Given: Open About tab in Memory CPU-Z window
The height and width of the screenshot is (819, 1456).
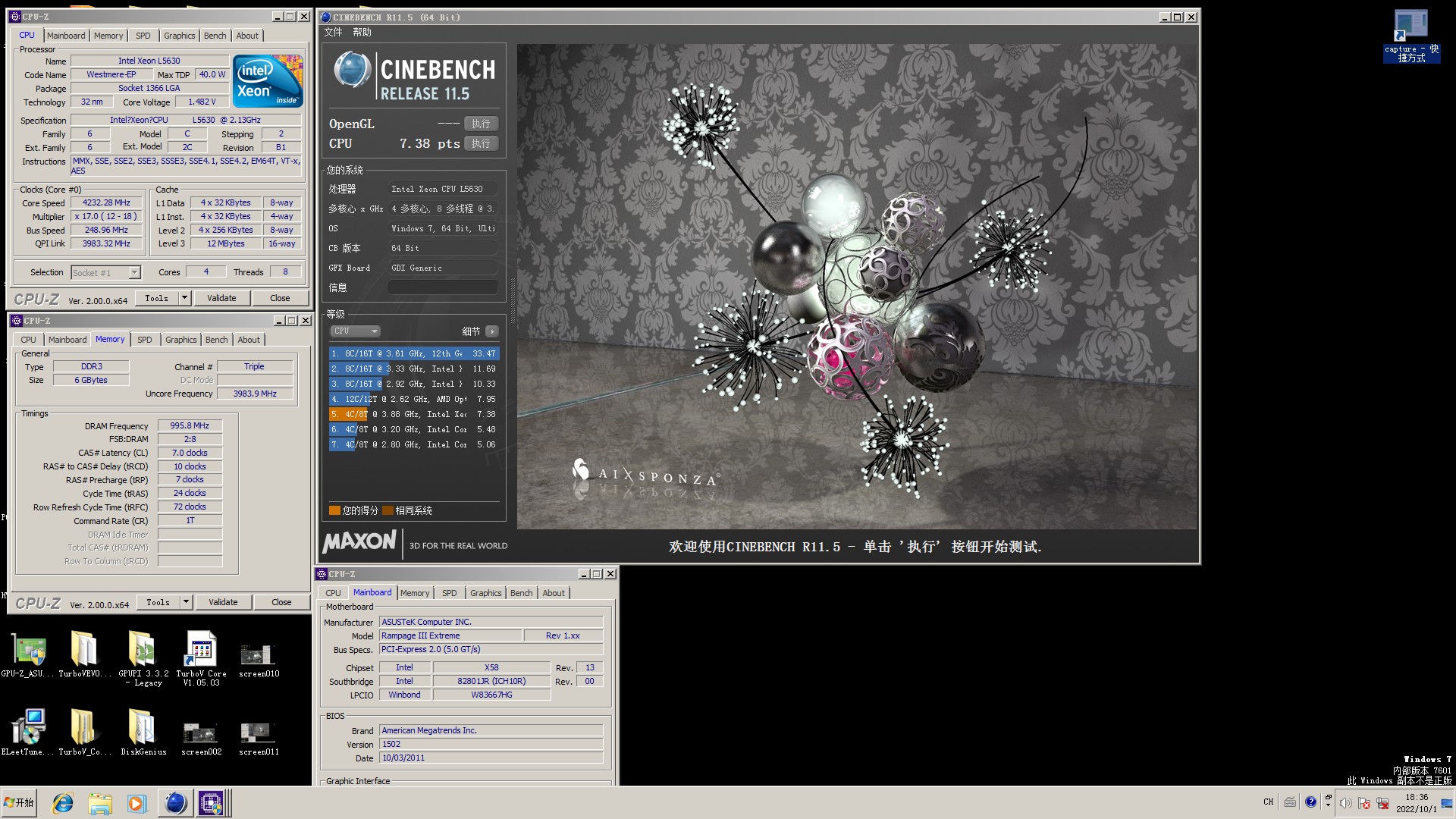Looking at the screenshot, I should point(249,340).
